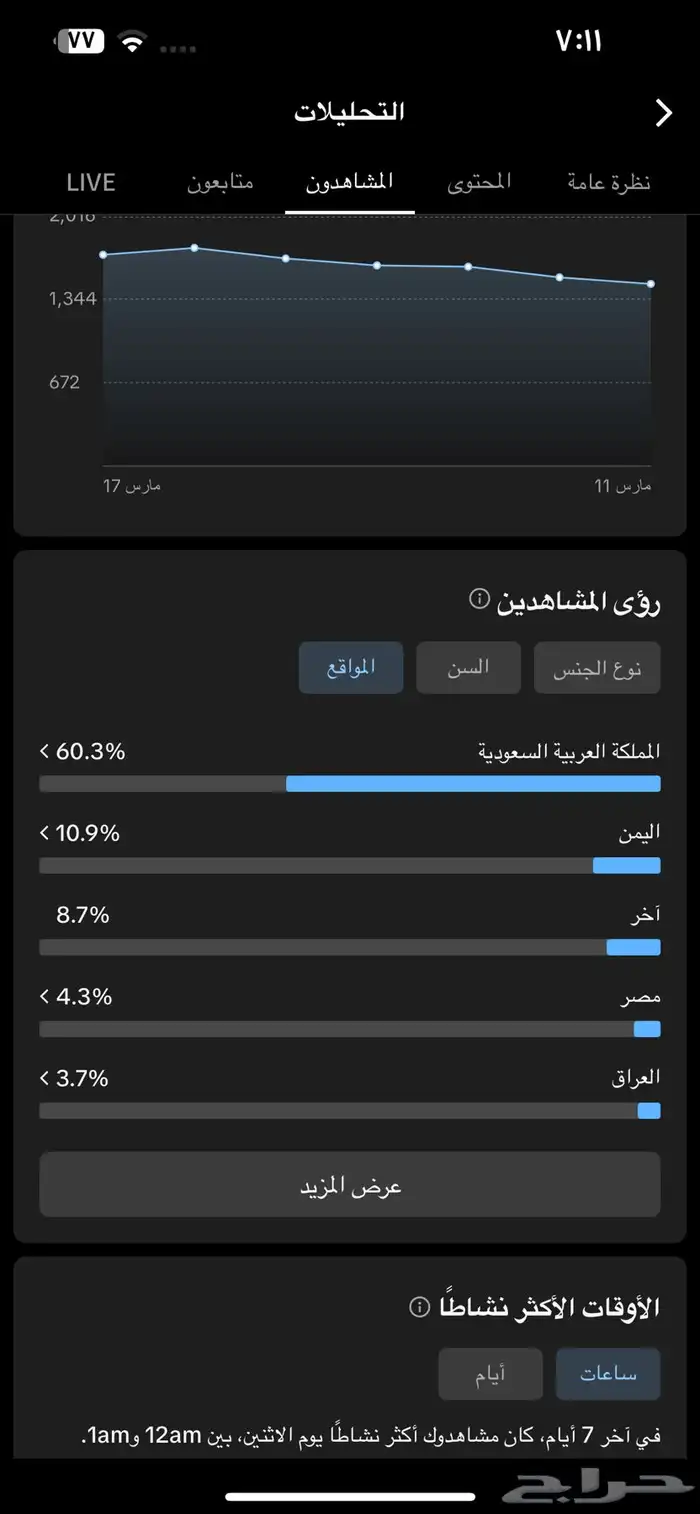This screenshot has height=1514, width=700.
Task: Switch to أيام activity view
Action: (490, 1374)
